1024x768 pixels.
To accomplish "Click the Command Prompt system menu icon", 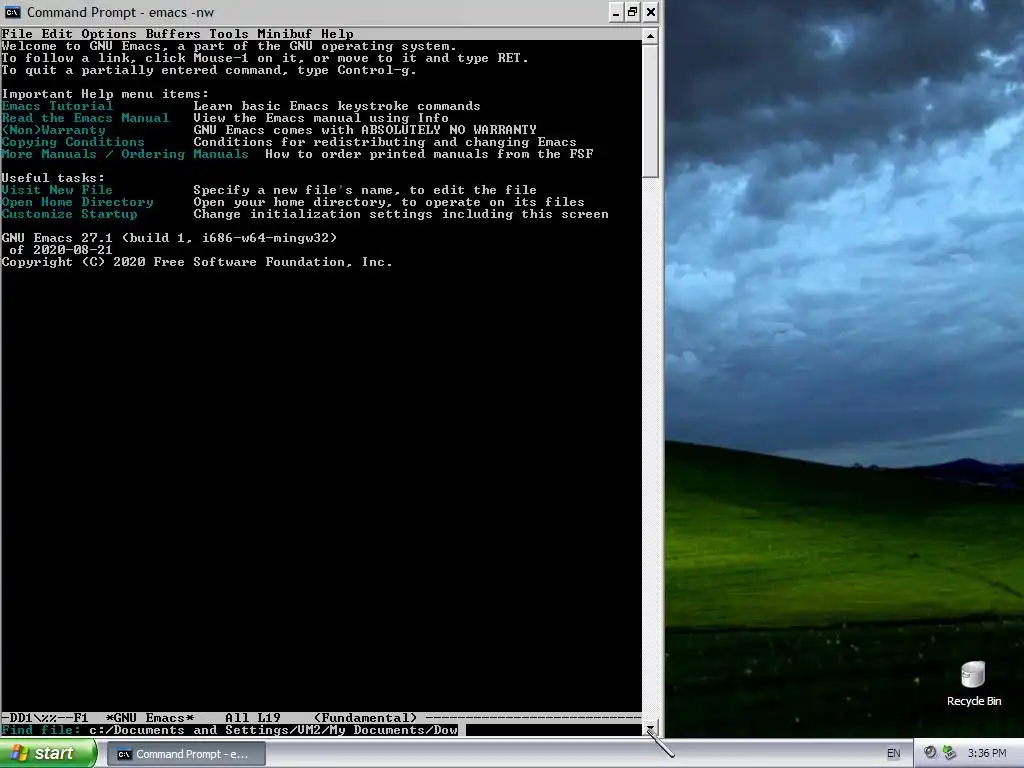I will click(12, 12).
